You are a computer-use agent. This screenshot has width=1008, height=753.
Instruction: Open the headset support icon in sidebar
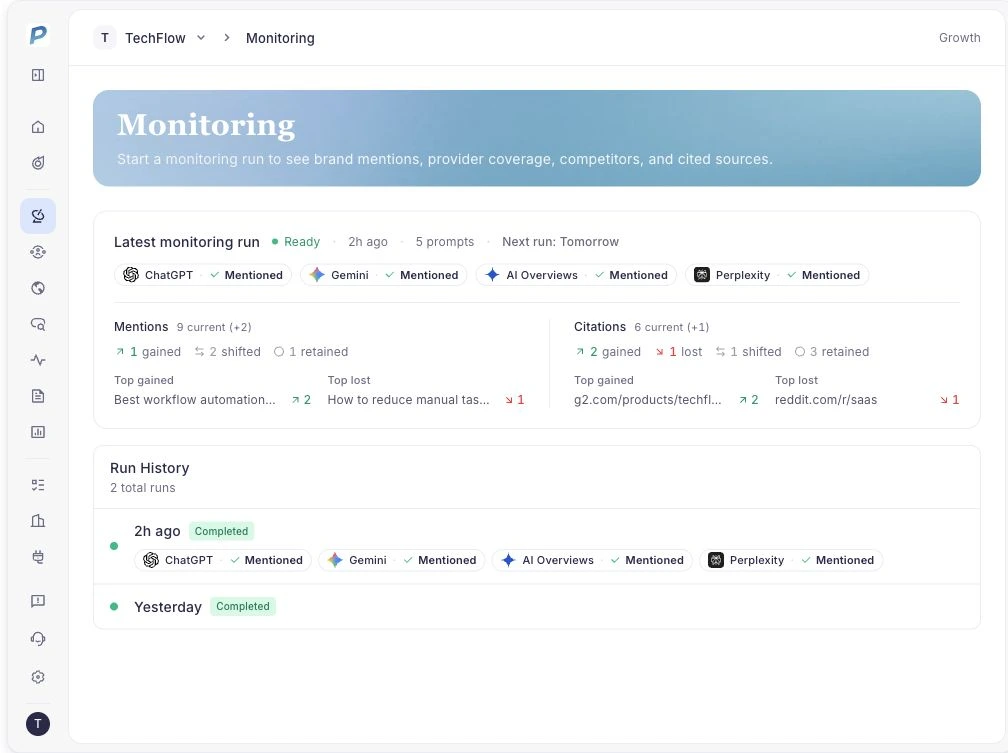click(38, 639)
